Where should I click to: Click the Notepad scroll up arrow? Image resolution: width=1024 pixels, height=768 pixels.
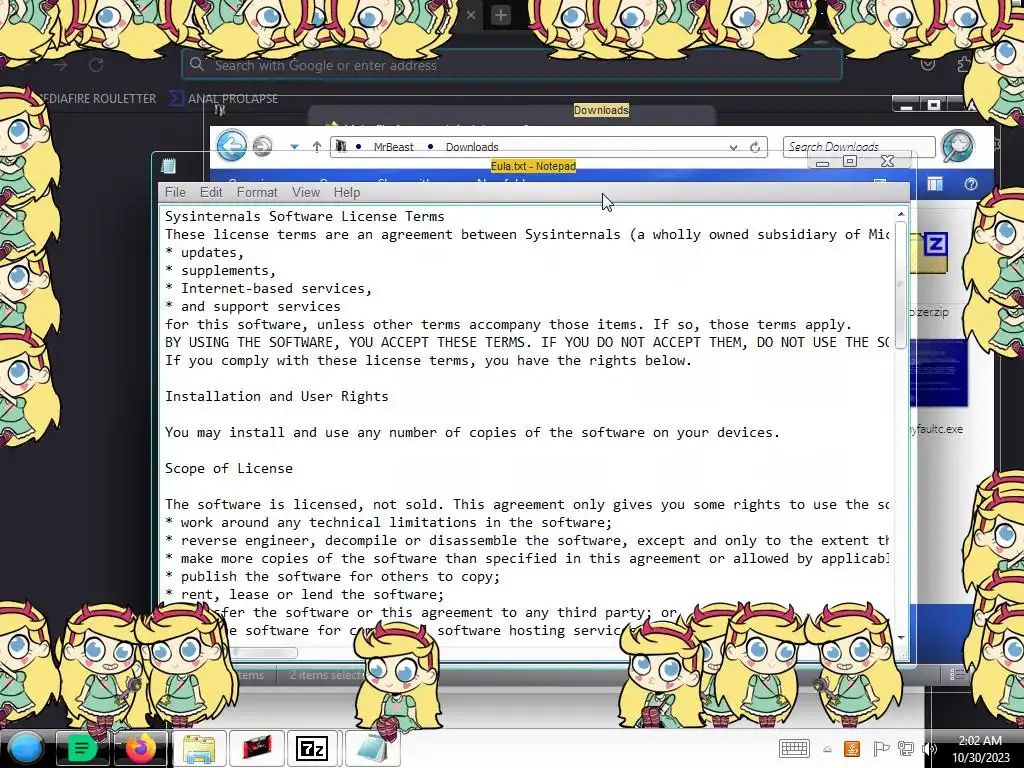(901, 214)
